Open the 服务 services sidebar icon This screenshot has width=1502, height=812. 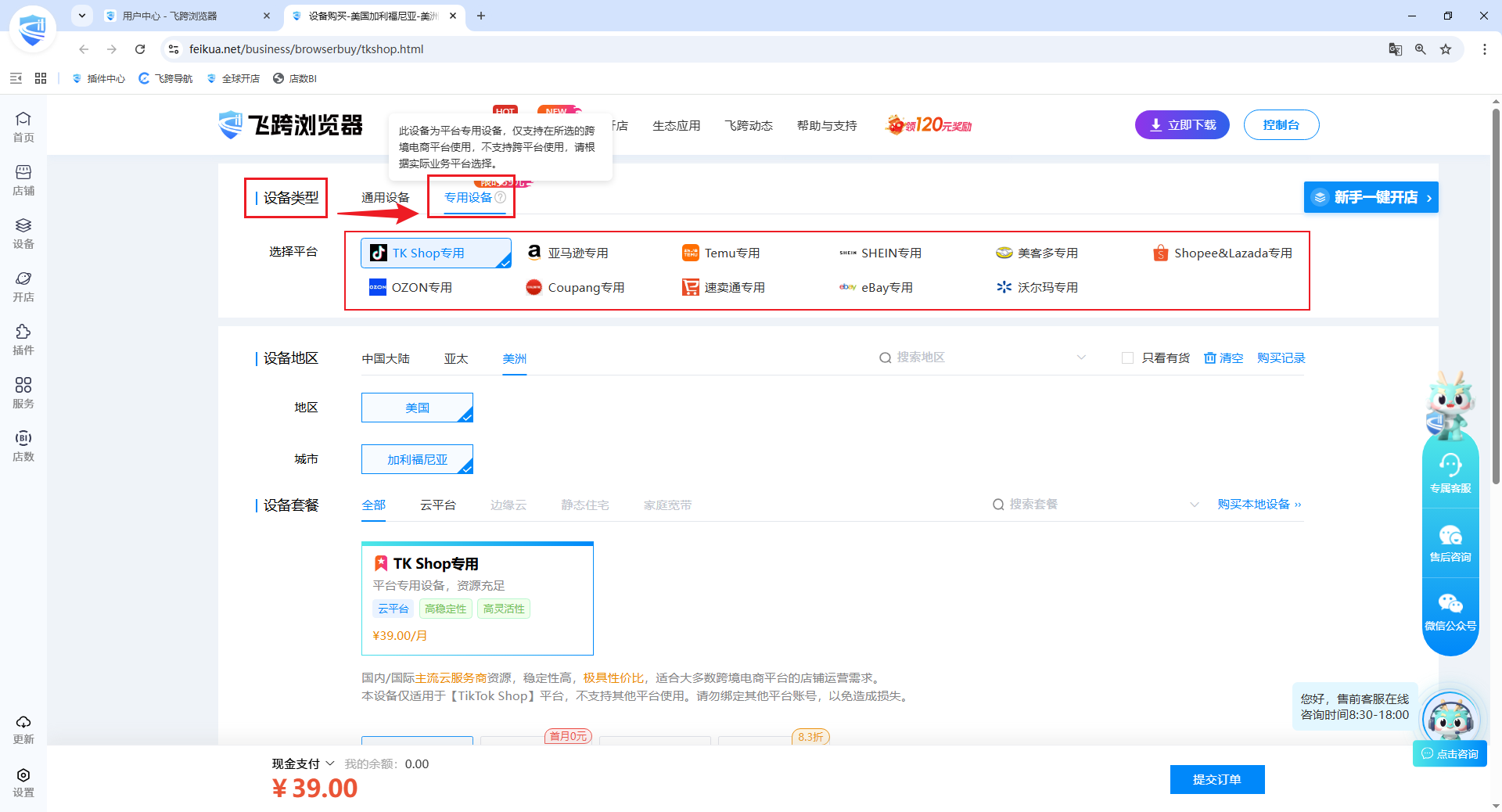pos(23,393)
